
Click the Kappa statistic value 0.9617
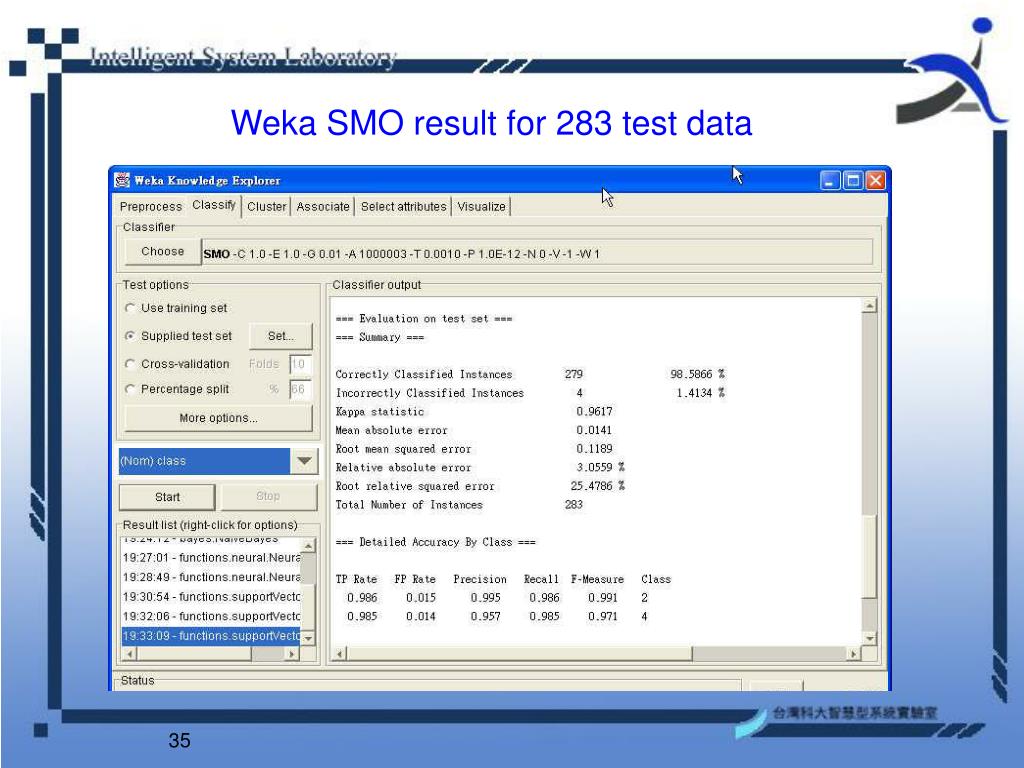pyautogui.click(x=594, y=411)
